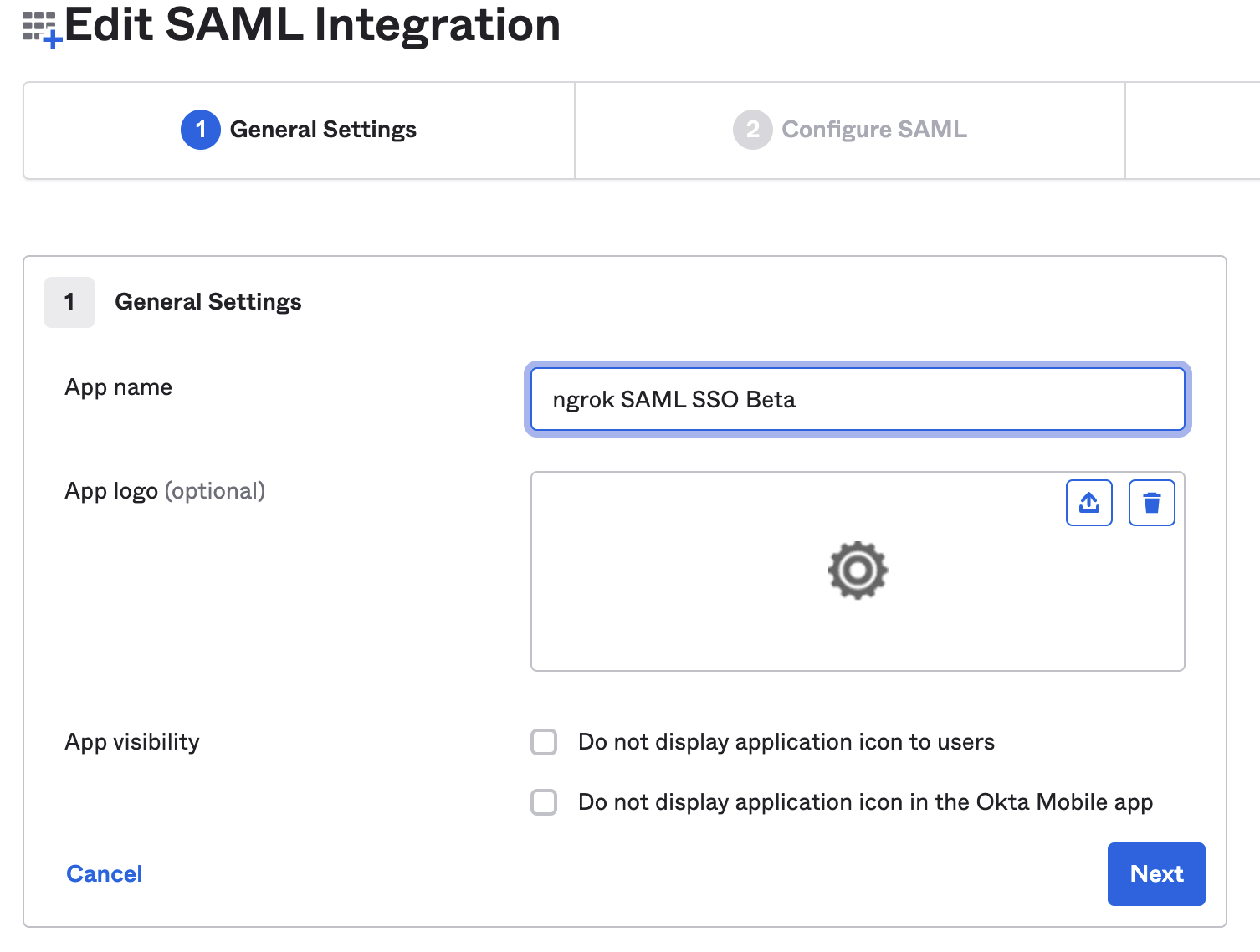1260x952 pixels.
Task: Click the 'App logo (optional)' label
Action: click(165, 491)
